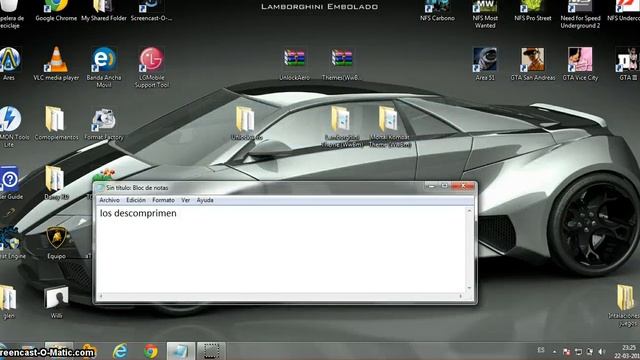
Task: Open the Ares desktop shortcut
Action: coord(9,63)
